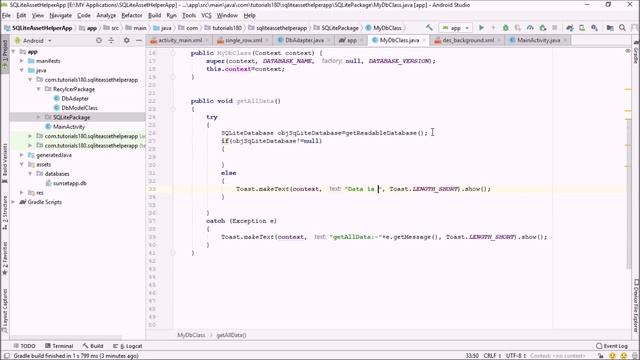640x360 pixels.
Task: Open the Navigate menu
Action: click(60, 16)
